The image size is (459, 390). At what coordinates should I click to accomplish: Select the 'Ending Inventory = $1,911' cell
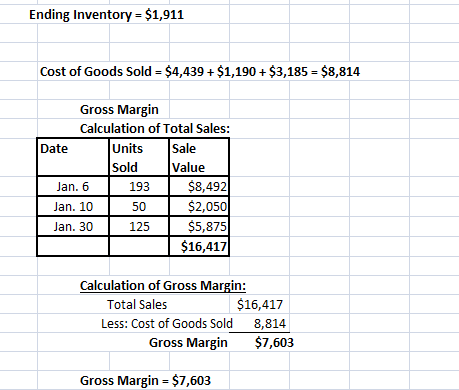(x=106, y=15)
